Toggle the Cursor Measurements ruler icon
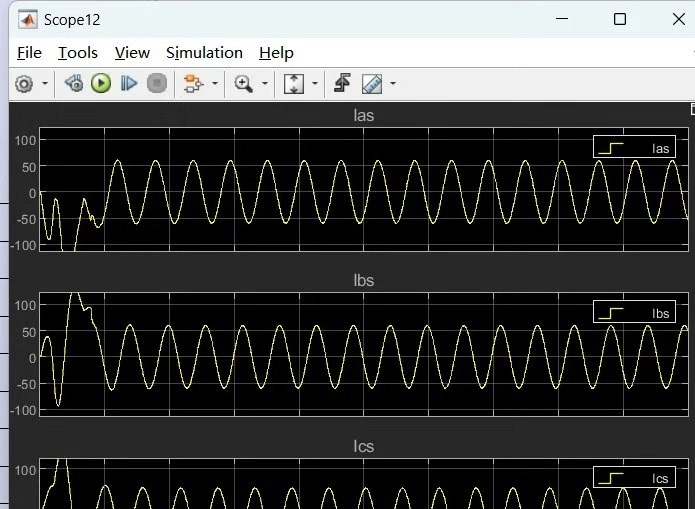Viewport: 695px width, 509px height. 372,83
